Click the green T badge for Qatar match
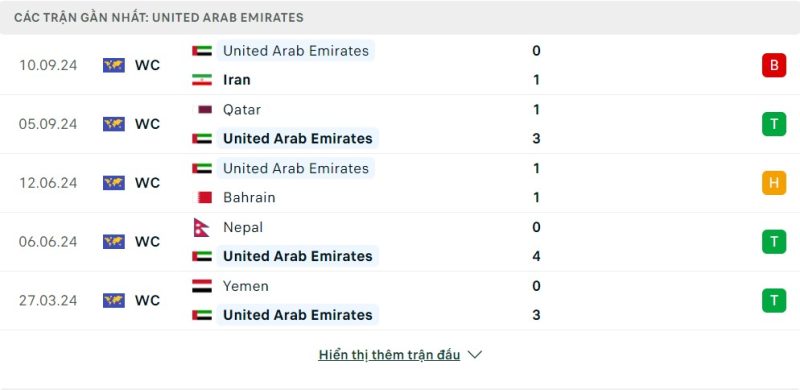The image size is (800, 390). point(774,124)
